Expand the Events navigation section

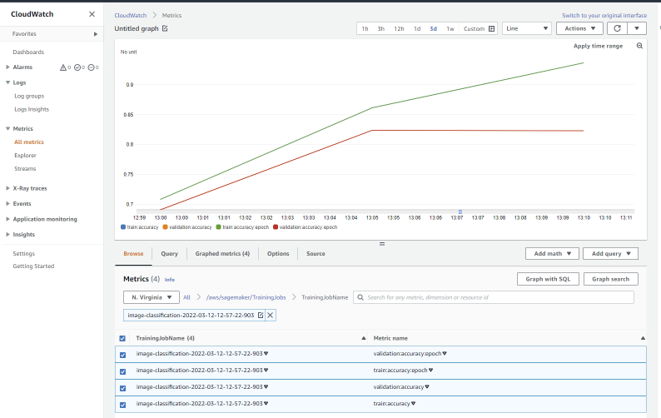(x=8, y=204)
